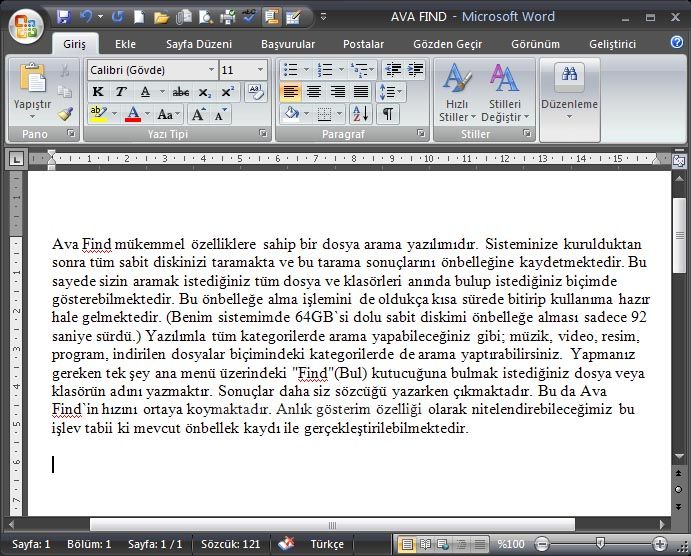The width and height of the screenshot is (691, 556).
Task: Click vertical scrollbar thumb
Action: tap(680, 235)
